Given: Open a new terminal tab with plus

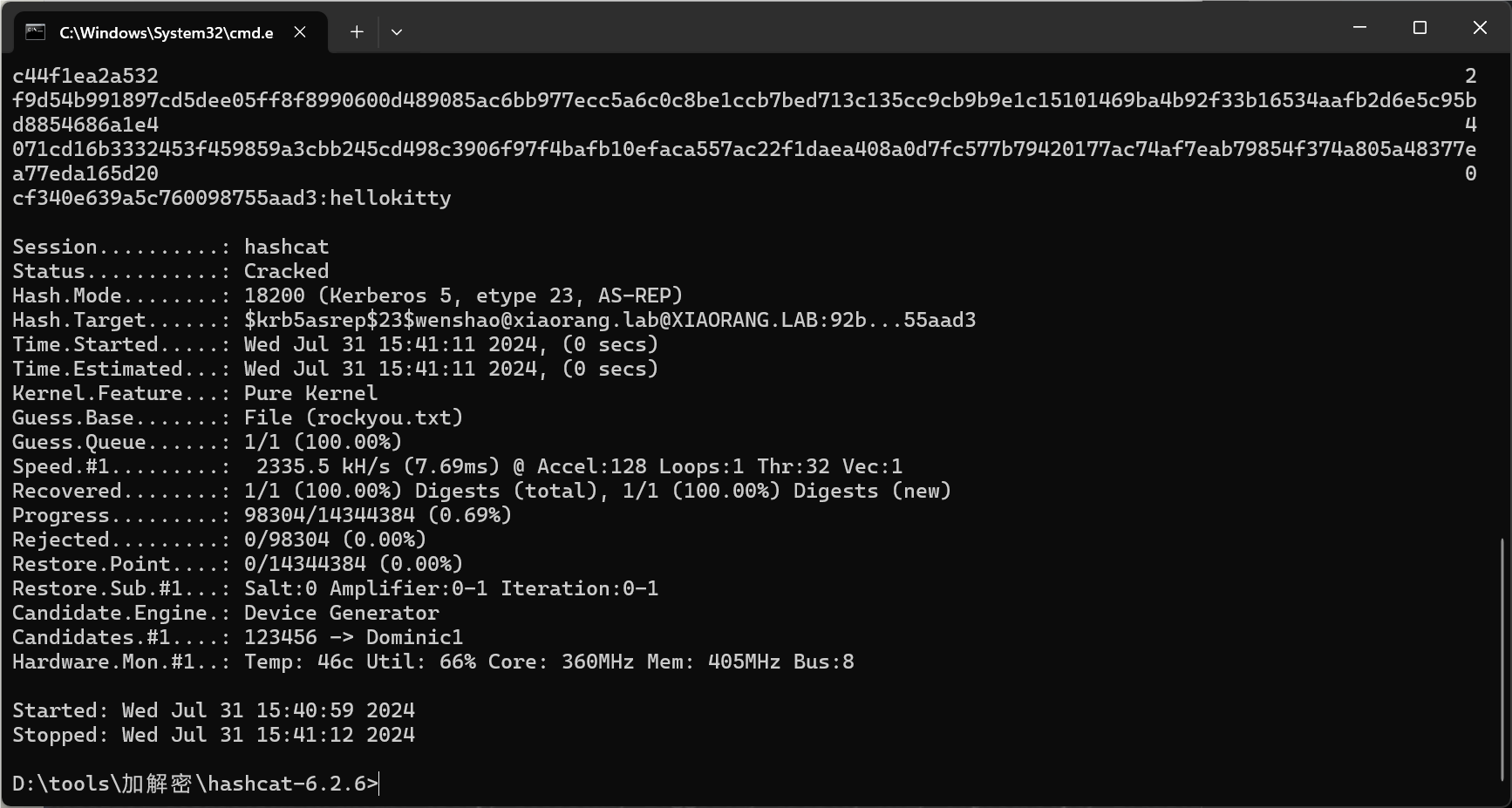Looking at the screenshot, I should pyautogui.click(x=357, y=32).
